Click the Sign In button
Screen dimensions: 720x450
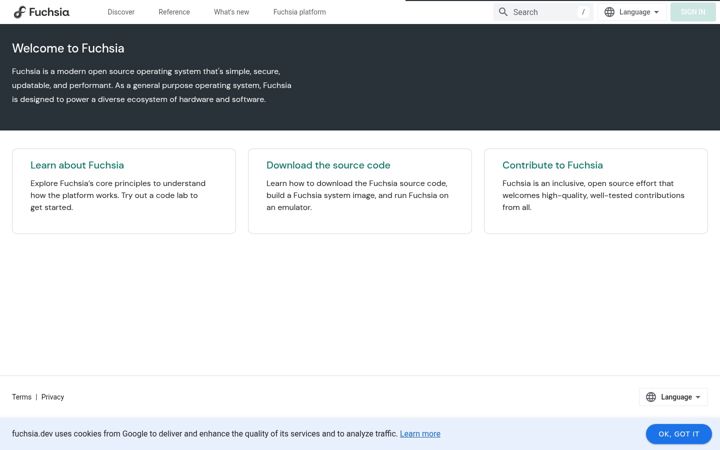693,12
